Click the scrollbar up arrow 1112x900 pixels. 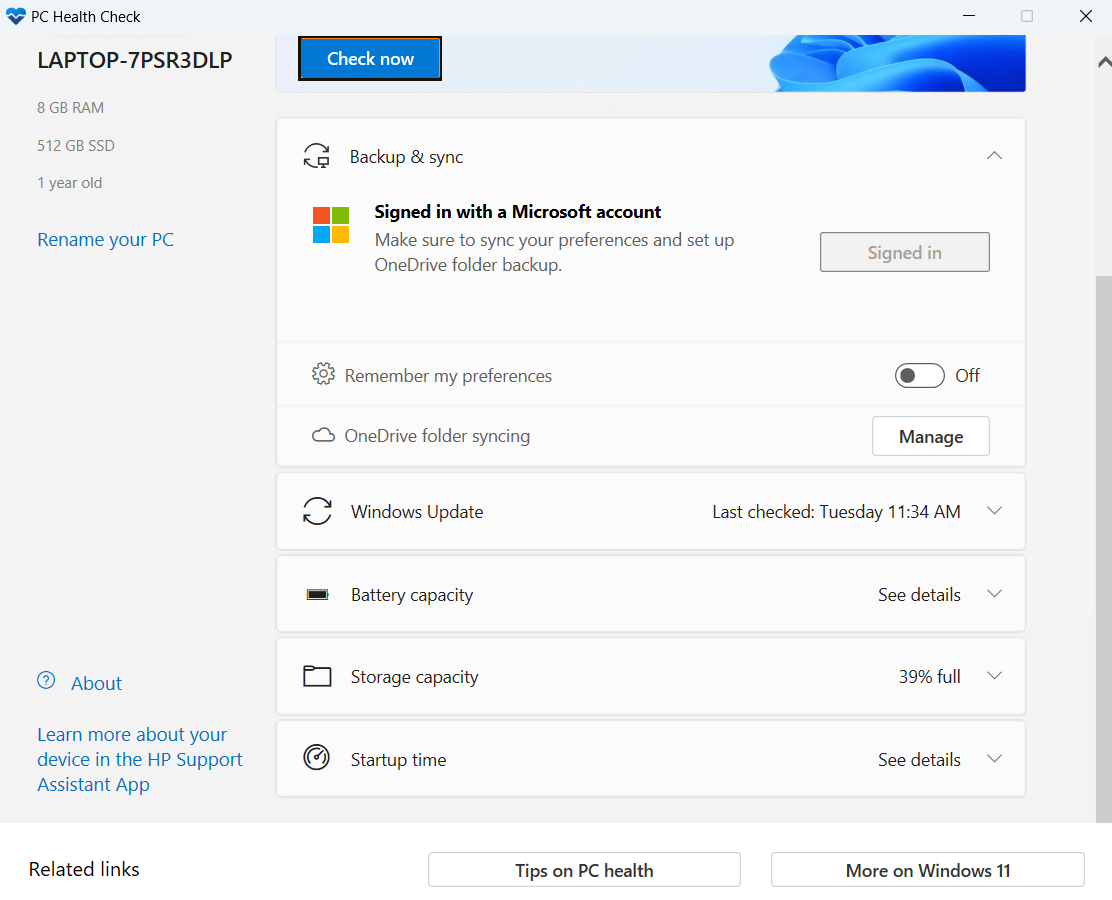(1104, 62)
